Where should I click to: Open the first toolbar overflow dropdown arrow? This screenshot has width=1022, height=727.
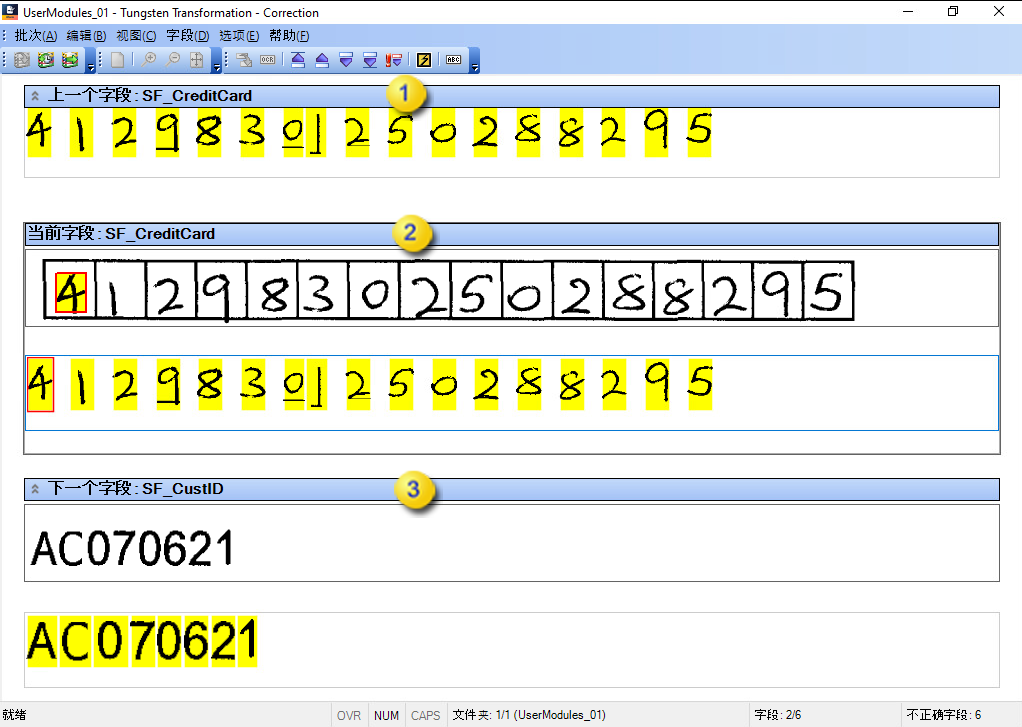coord(91,67)
